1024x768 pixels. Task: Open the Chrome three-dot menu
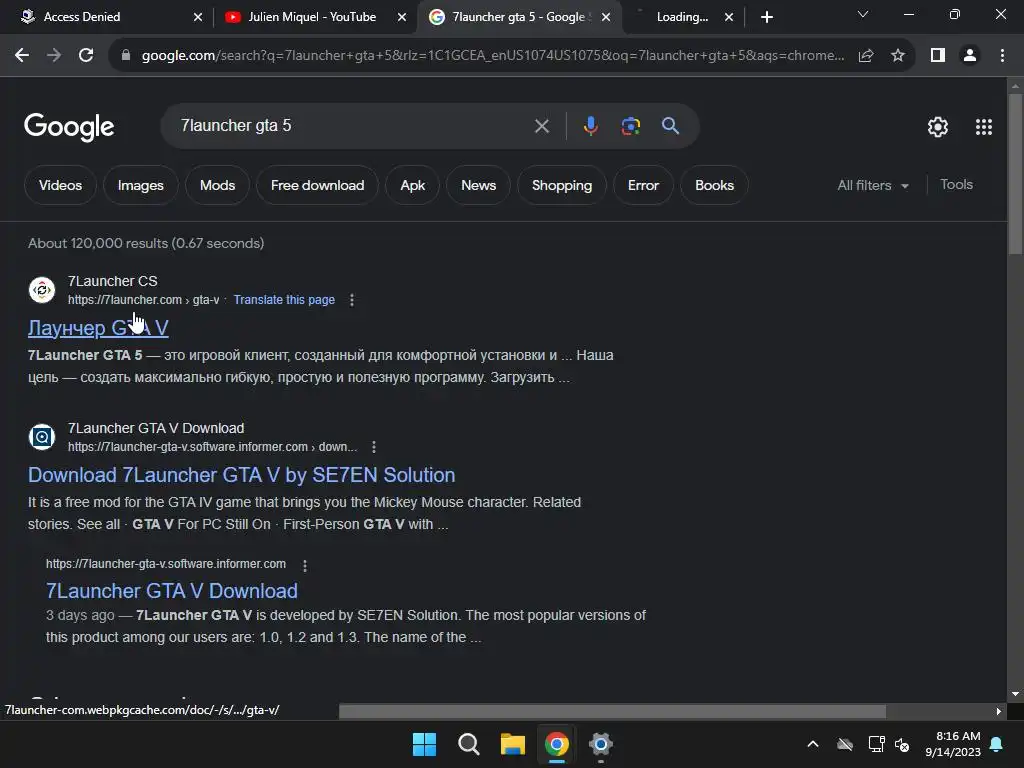(x=1002, y=56)
